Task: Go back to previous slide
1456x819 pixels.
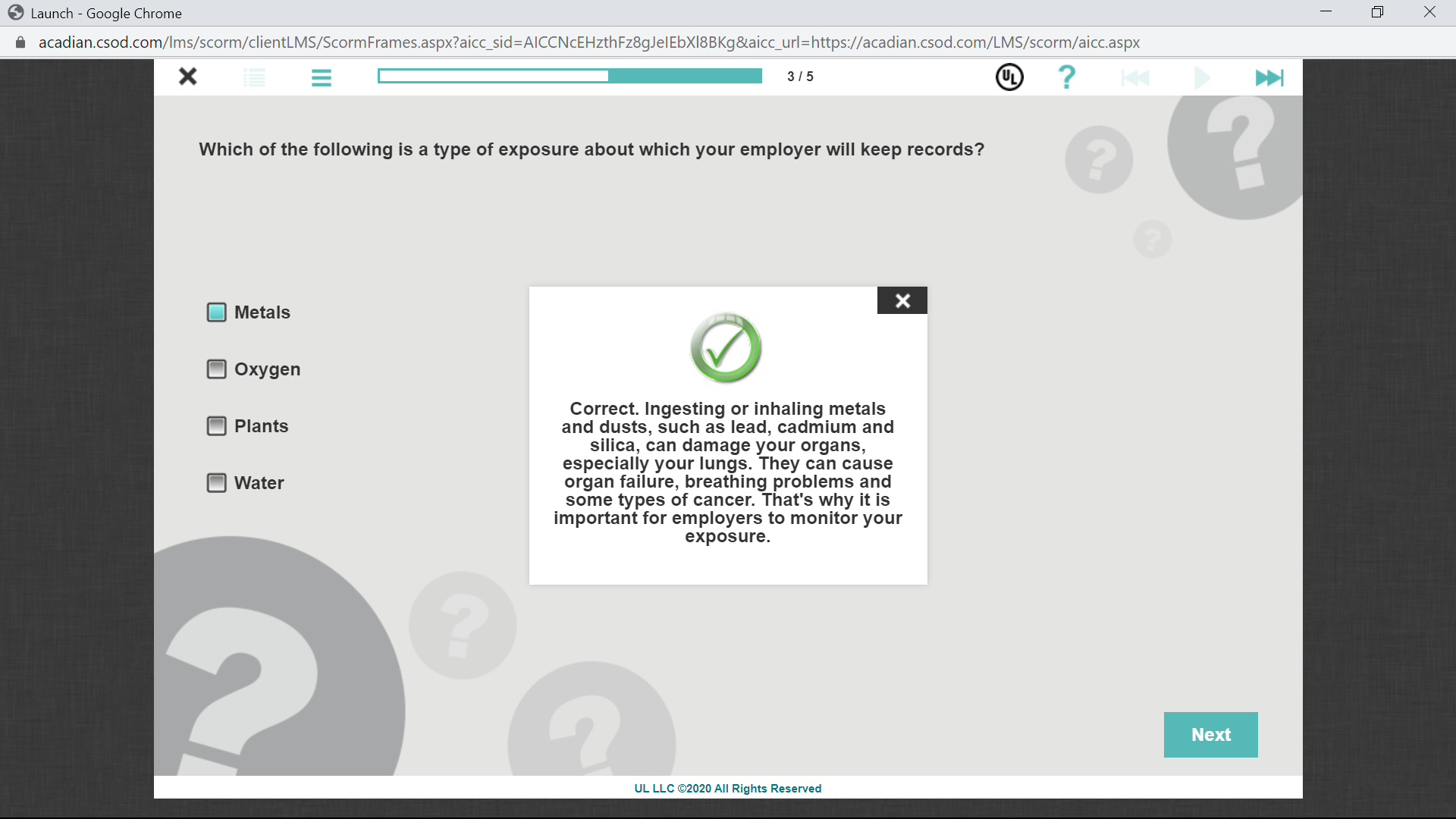Action: pyautogui.click(x=1135, y=77)
